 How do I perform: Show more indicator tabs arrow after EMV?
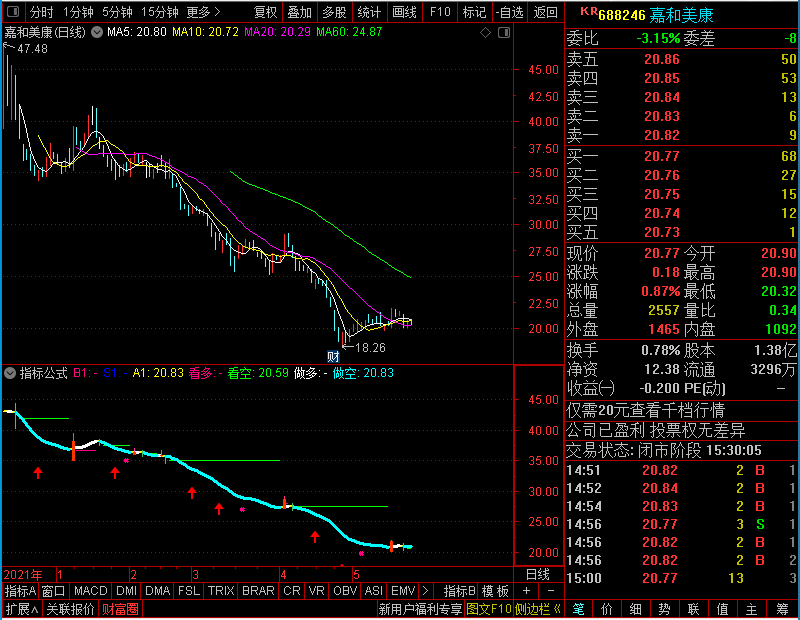[x=426, y=591]
